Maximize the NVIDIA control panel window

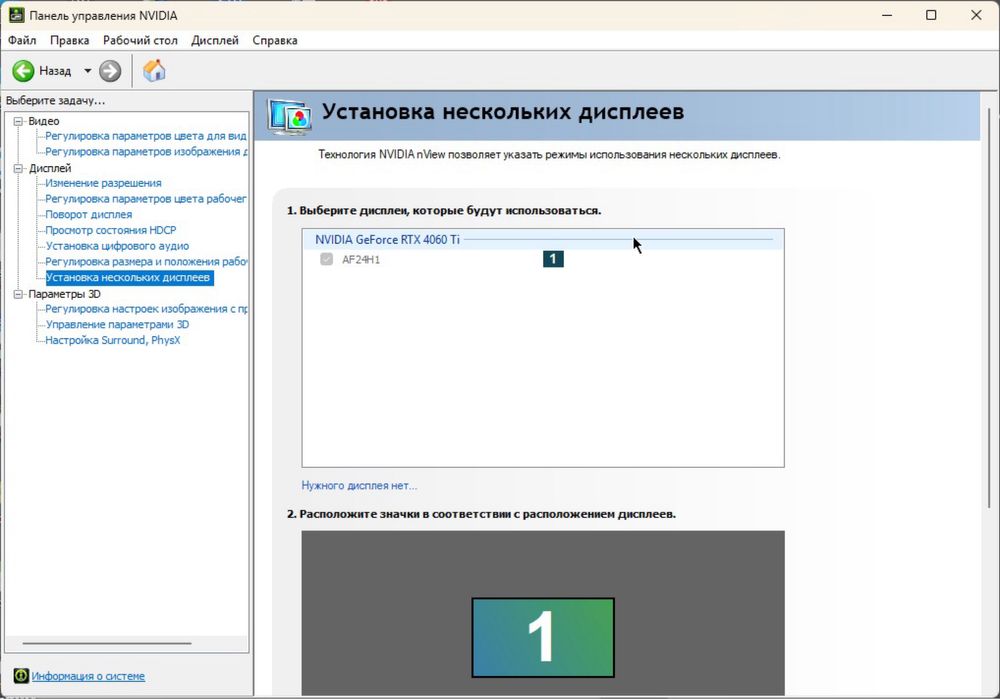(x=931, y=15)
